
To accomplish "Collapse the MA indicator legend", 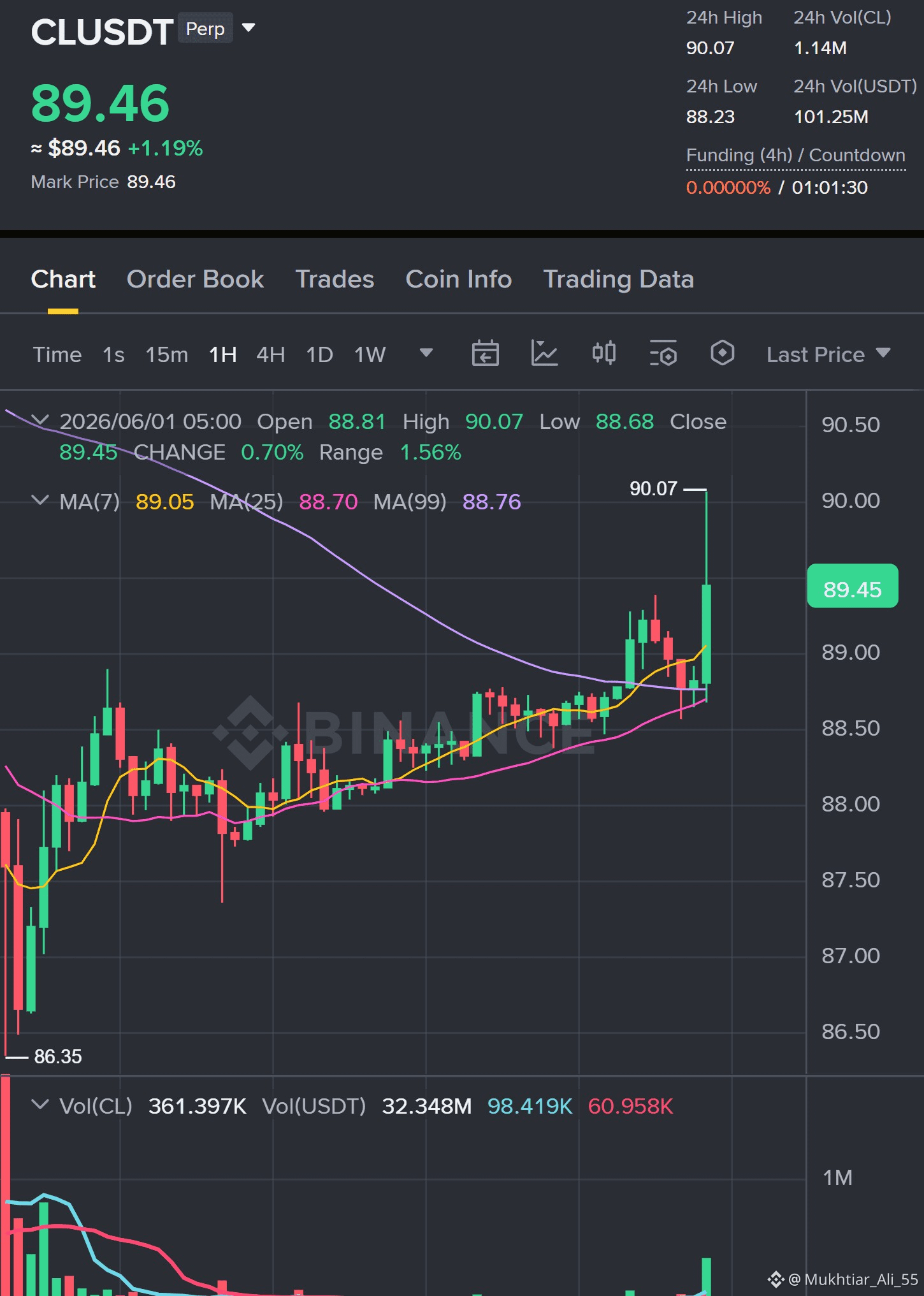I will coord(40,500).
